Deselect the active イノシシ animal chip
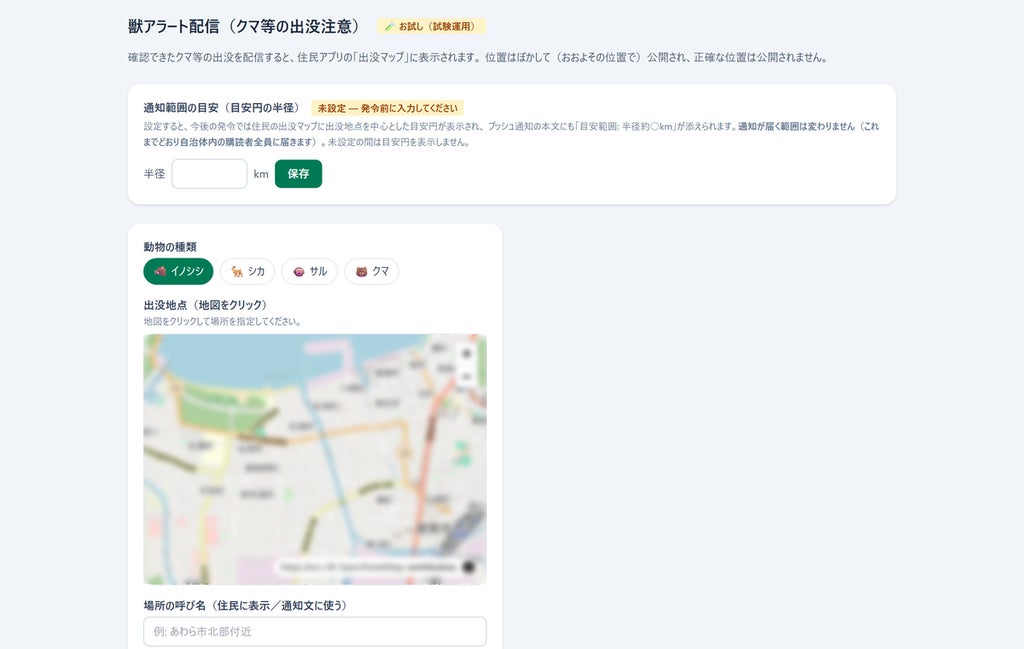Viewport: 1024px width, 649px height. 178,272
